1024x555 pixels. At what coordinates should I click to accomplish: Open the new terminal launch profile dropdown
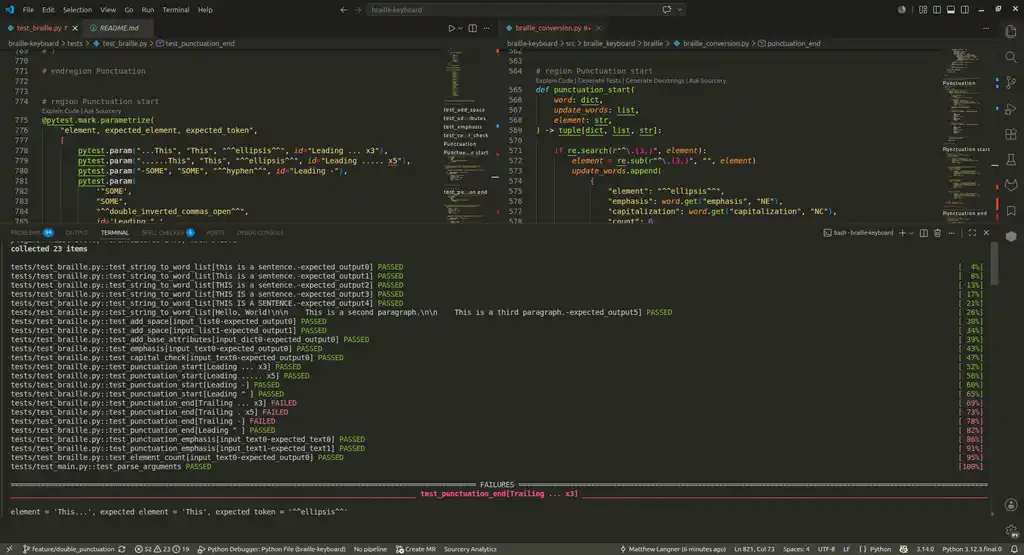pos(912,232)
